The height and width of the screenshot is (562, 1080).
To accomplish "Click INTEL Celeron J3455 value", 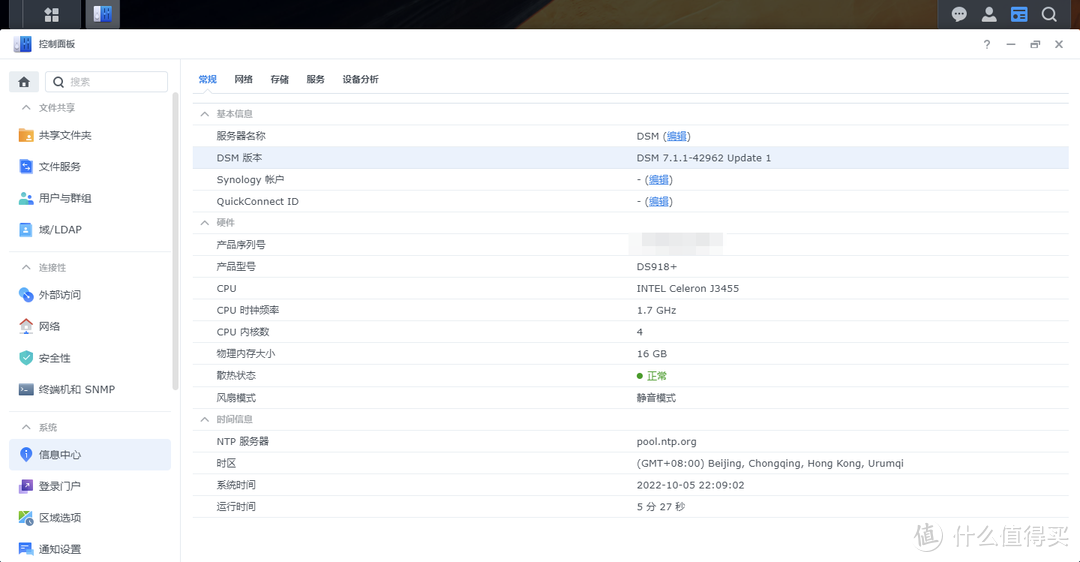I will [687, 289].
